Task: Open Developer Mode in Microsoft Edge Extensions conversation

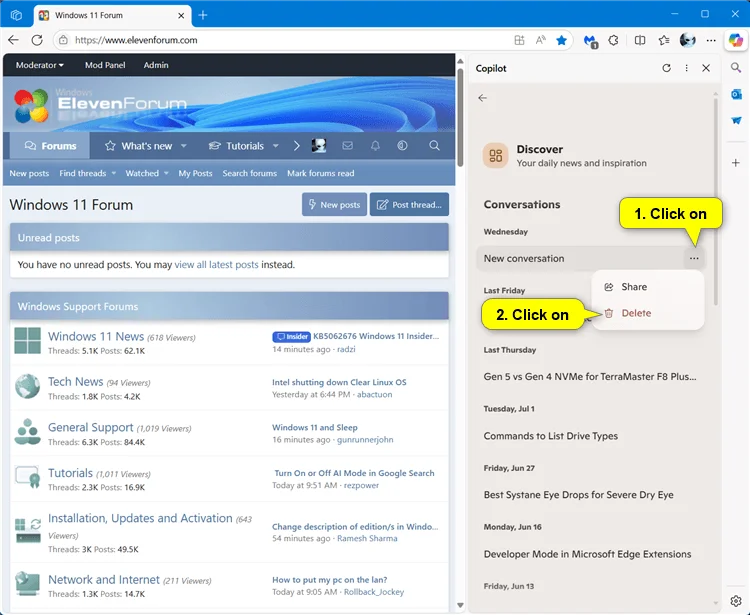Action: 587,554
